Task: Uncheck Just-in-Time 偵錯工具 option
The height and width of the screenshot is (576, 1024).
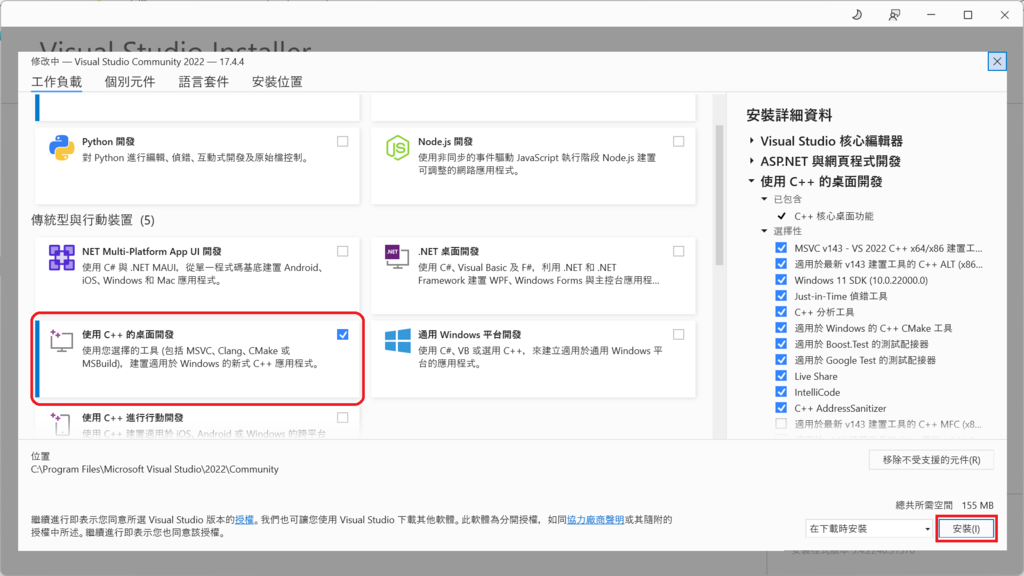Action: [781, 296]
